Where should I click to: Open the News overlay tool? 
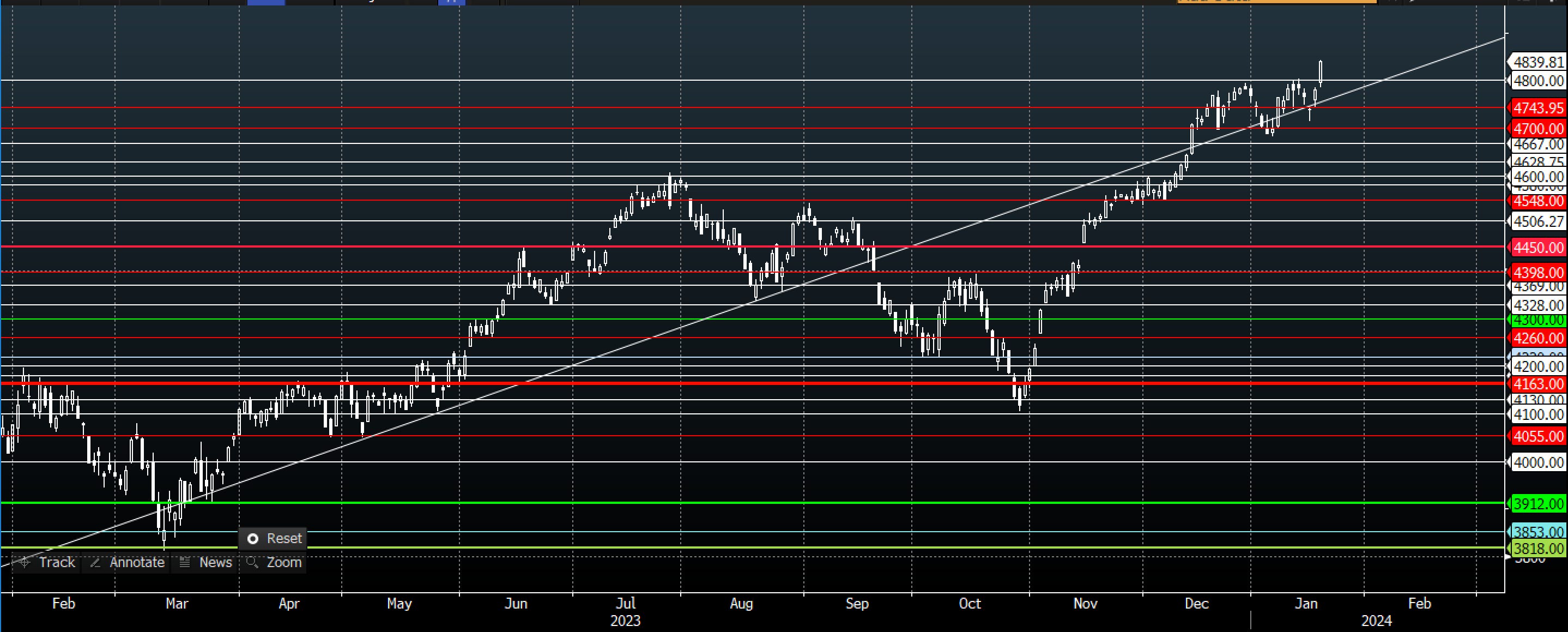(x=205, y=562)
